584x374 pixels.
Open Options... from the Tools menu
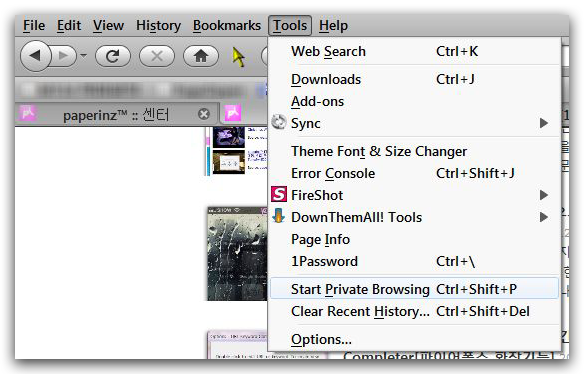coord(414,339)
